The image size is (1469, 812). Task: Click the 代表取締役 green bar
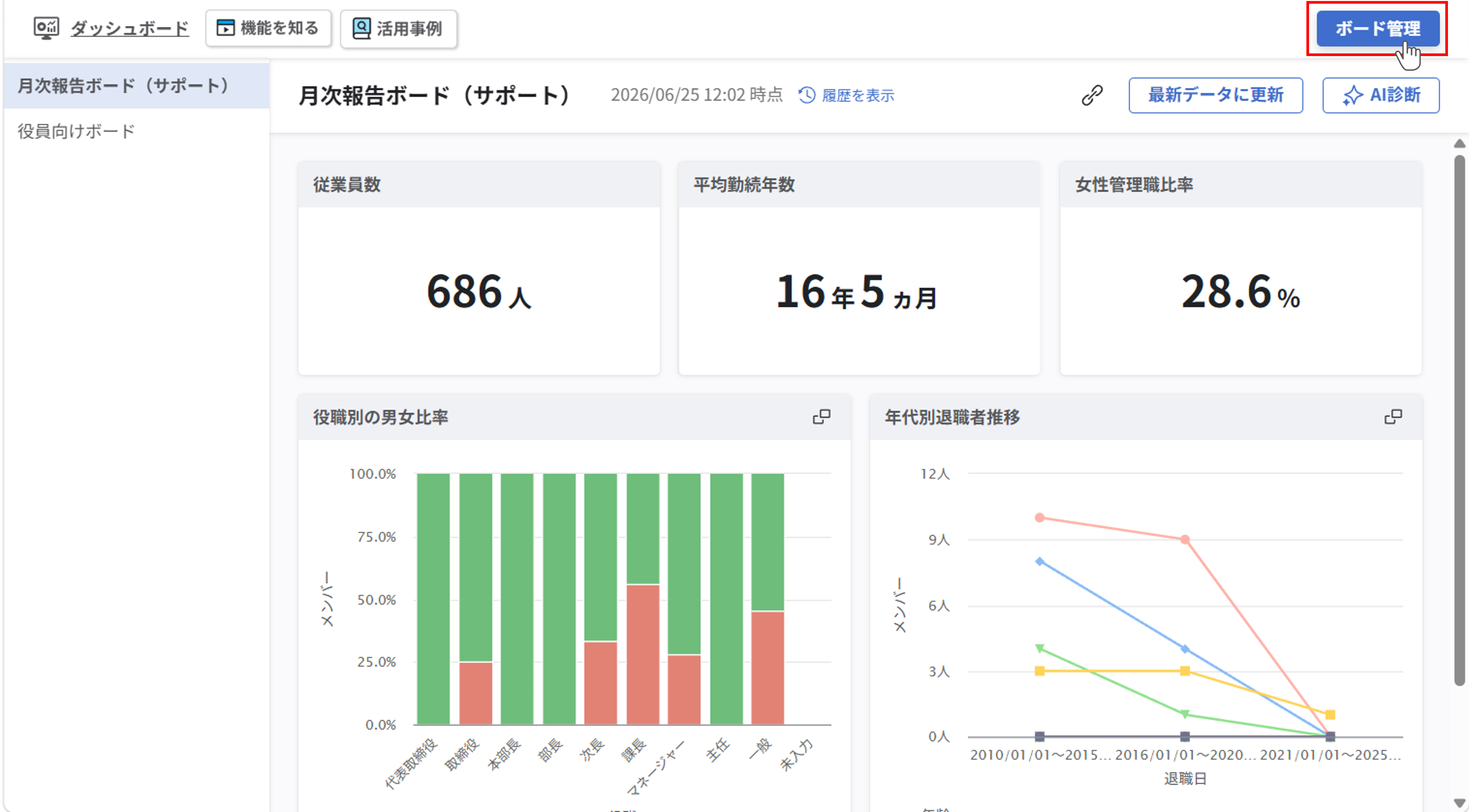point(433,599)
